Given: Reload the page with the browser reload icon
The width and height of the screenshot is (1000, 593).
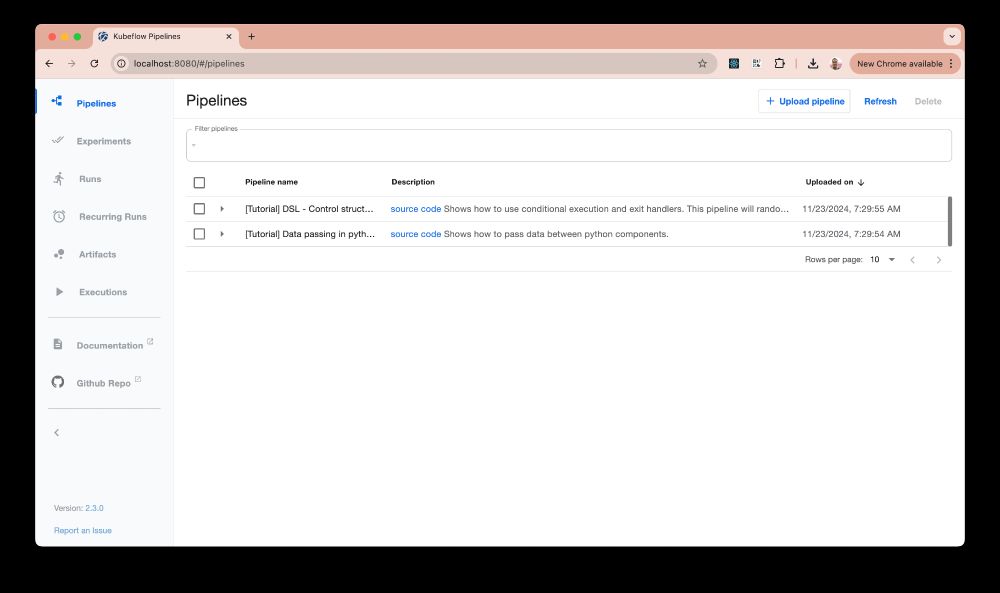Looking at the screenshot, I should coord(94,64).
